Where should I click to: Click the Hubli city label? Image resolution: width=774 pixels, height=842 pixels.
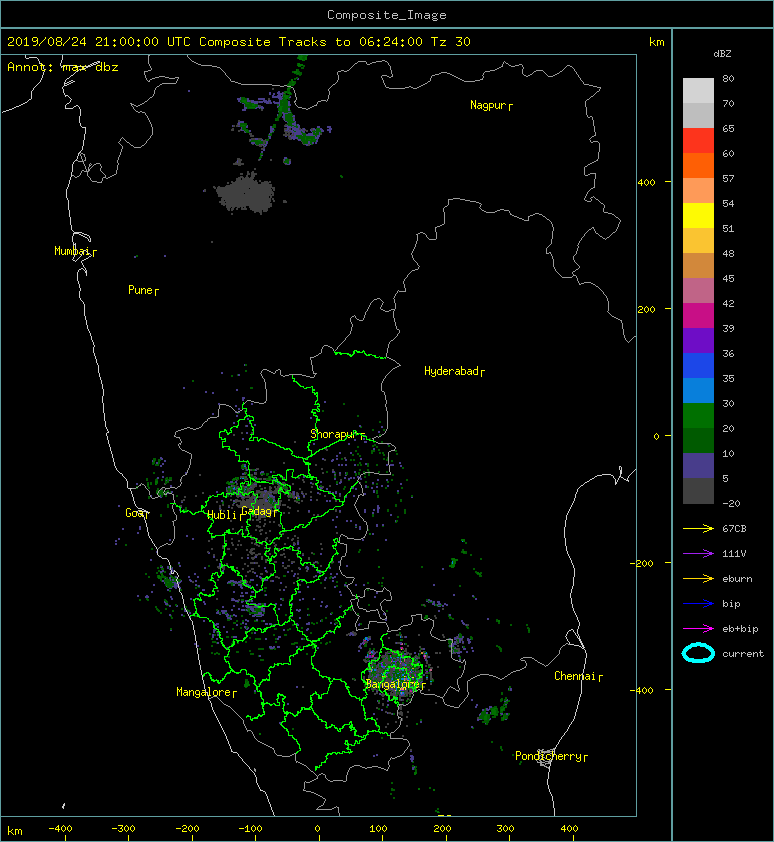(222, 515)
